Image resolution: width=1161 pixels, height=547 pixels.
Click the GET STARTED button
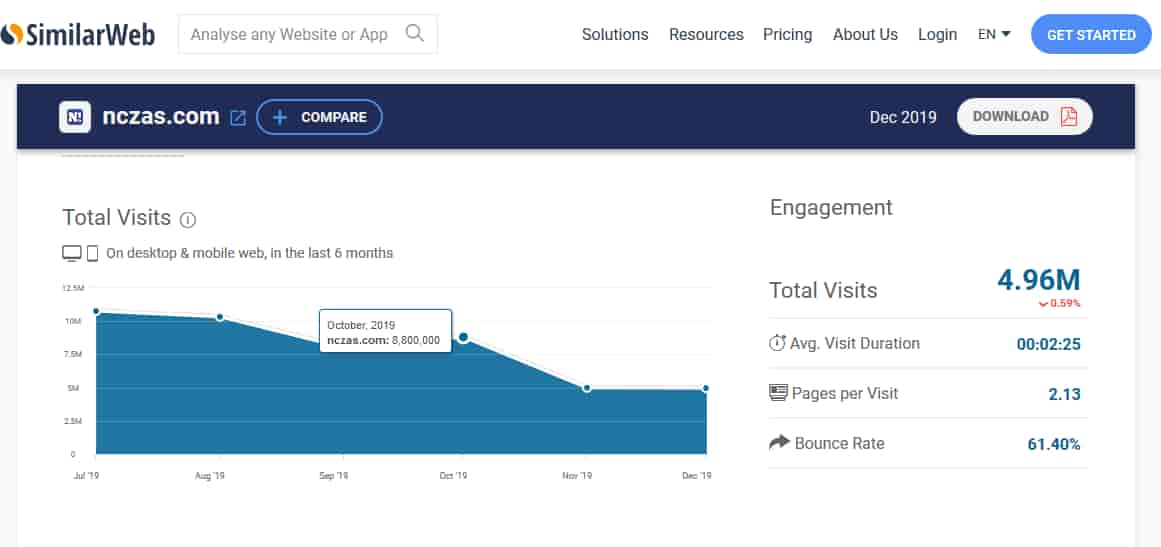1091,35
